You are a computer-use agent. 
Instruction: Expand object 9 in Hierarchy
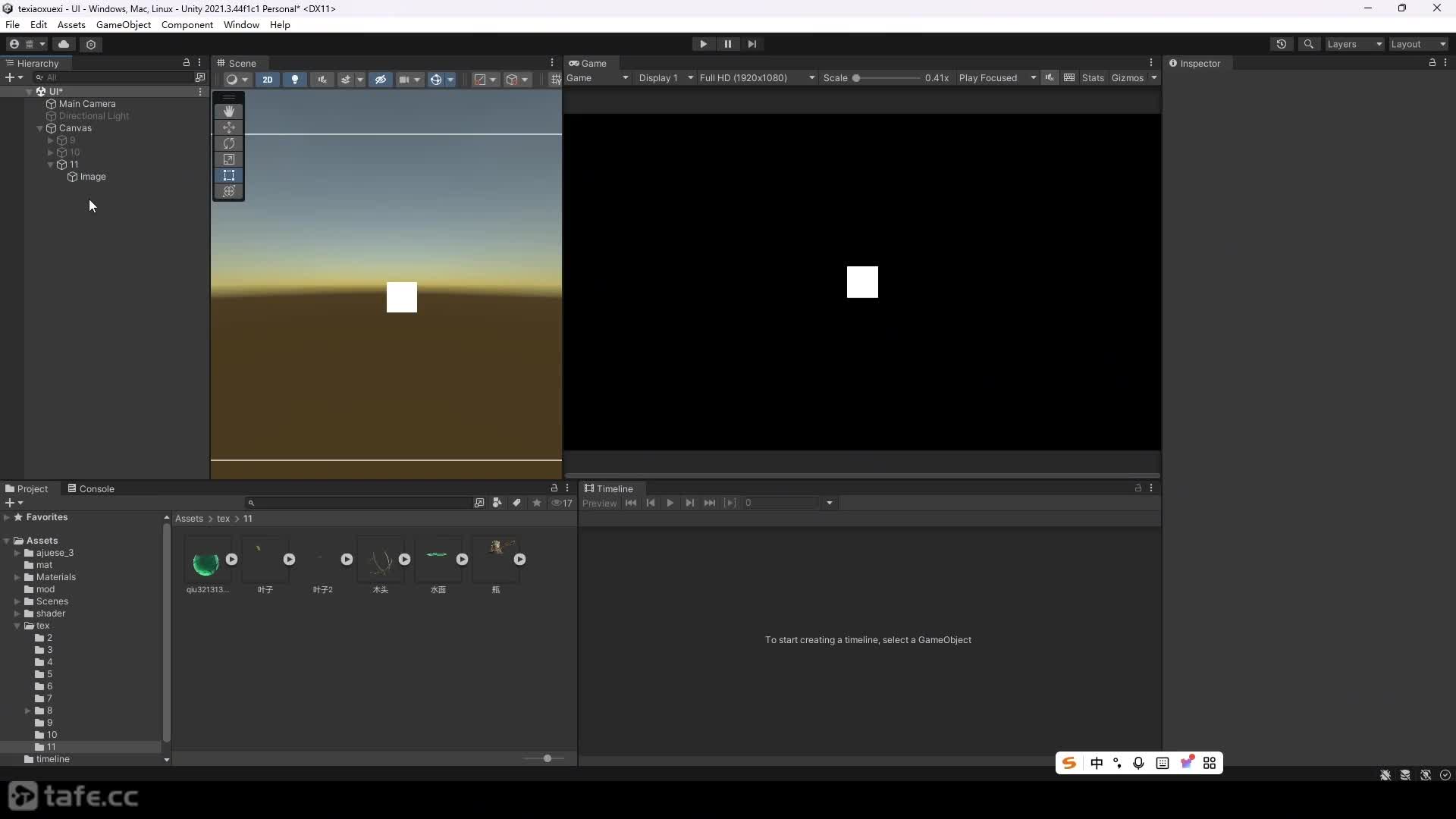click(51, 140)
